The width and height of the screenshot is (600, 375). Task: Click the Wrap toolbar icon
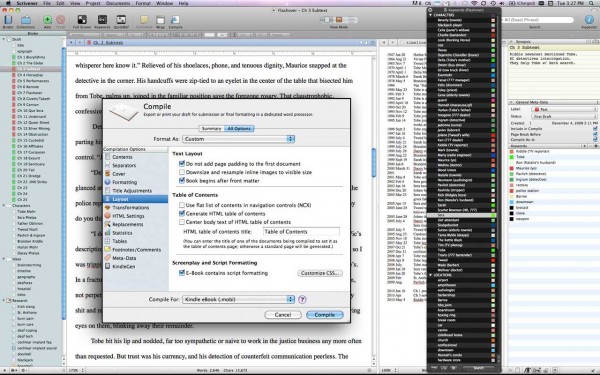pos(160,20)
